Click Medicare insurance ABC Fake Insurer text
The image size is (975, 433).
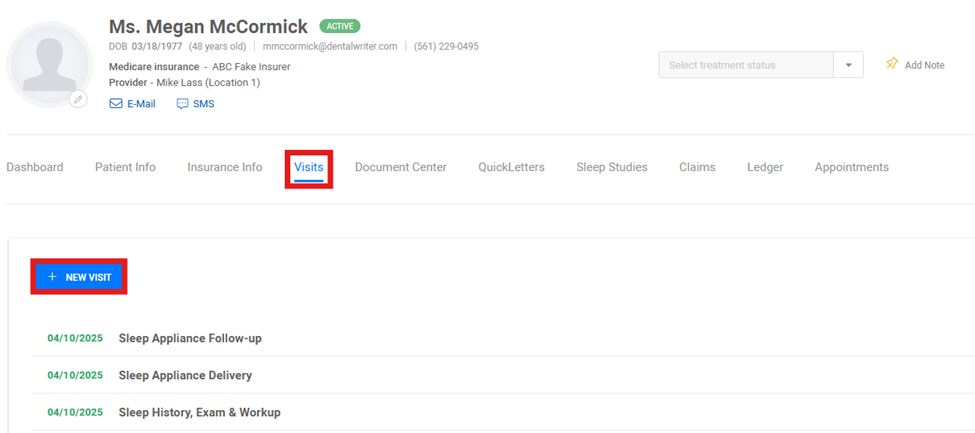coord(200,67)
